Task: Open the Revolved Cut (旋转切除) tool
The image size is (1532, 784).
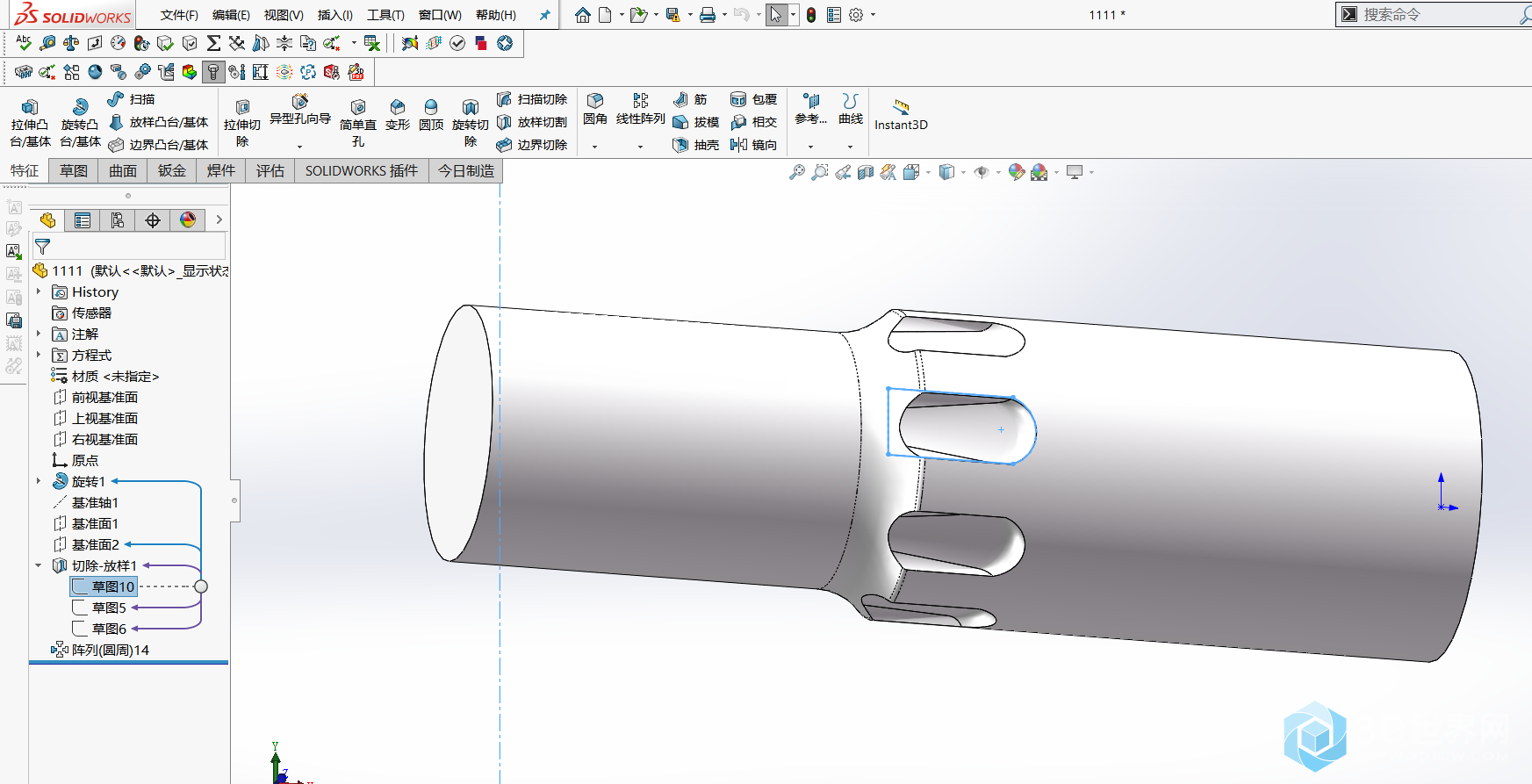Action: click(471, 122)
